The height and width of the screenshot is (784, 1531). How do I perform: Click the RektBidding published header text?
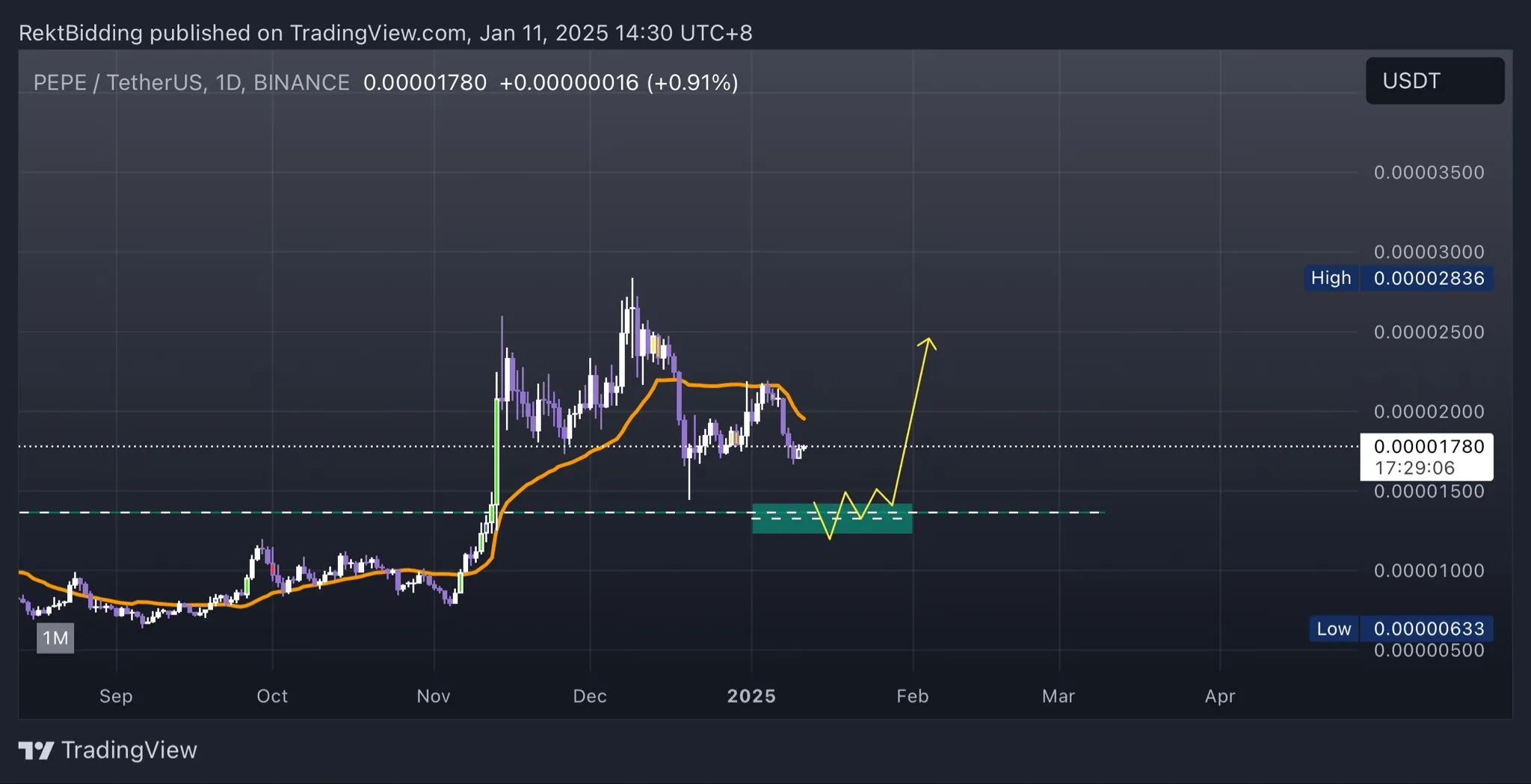point(386,33)
